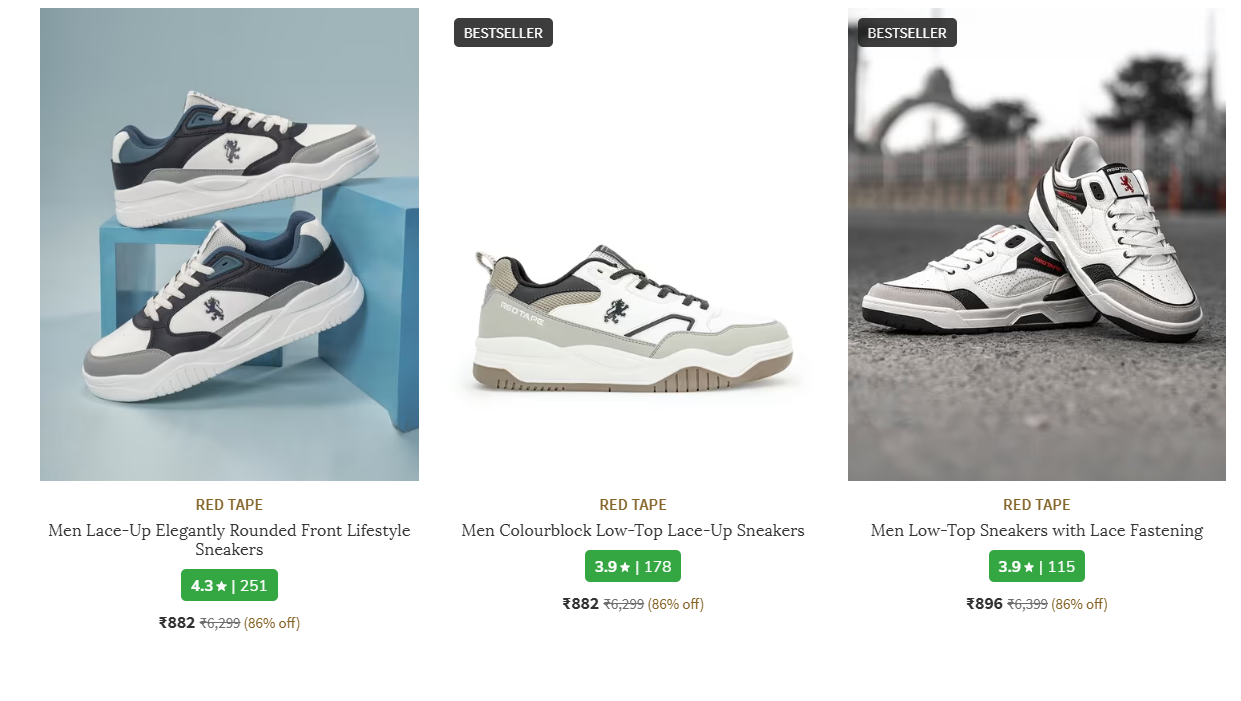Click BESTSELLER badge on Colourblock sneakers
Image resolution: width=1241 pixels, height=701 pixels.
point(503,33)
